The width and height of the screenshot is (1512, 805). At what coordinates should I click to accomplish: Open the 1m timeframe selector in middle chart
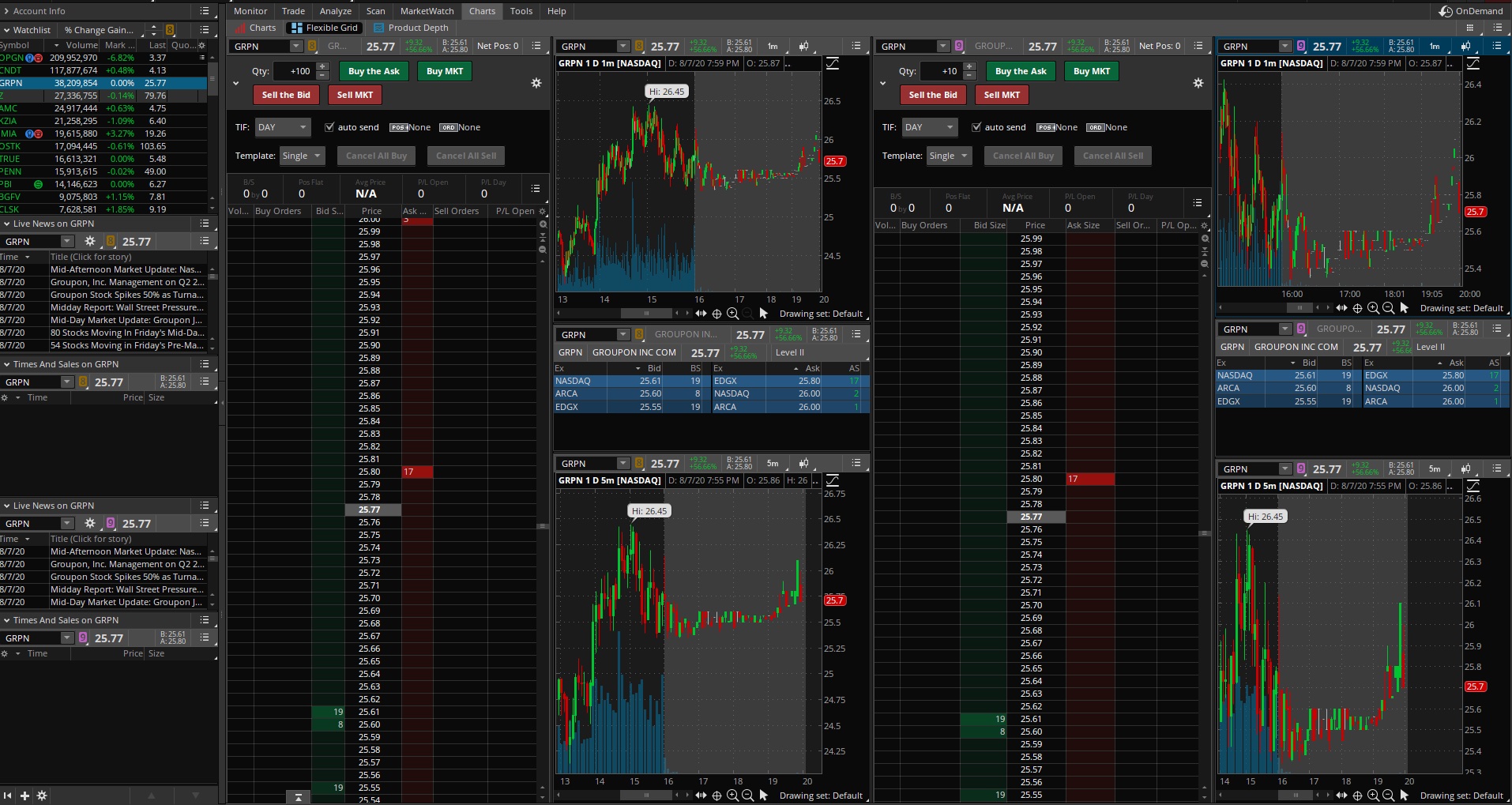pos(773,46)
